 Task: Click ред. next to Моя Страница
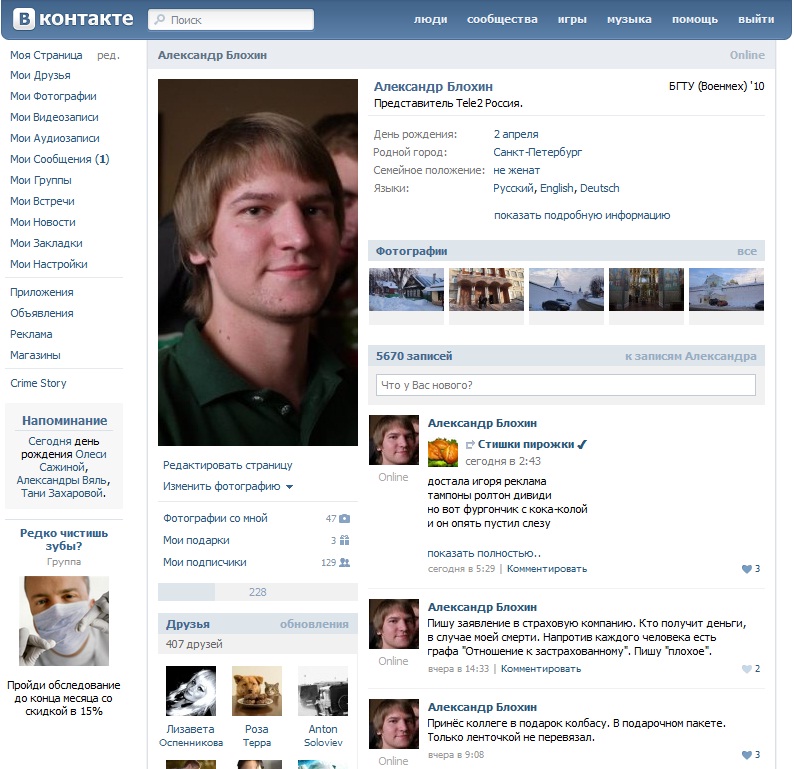[x=108, y=55]
